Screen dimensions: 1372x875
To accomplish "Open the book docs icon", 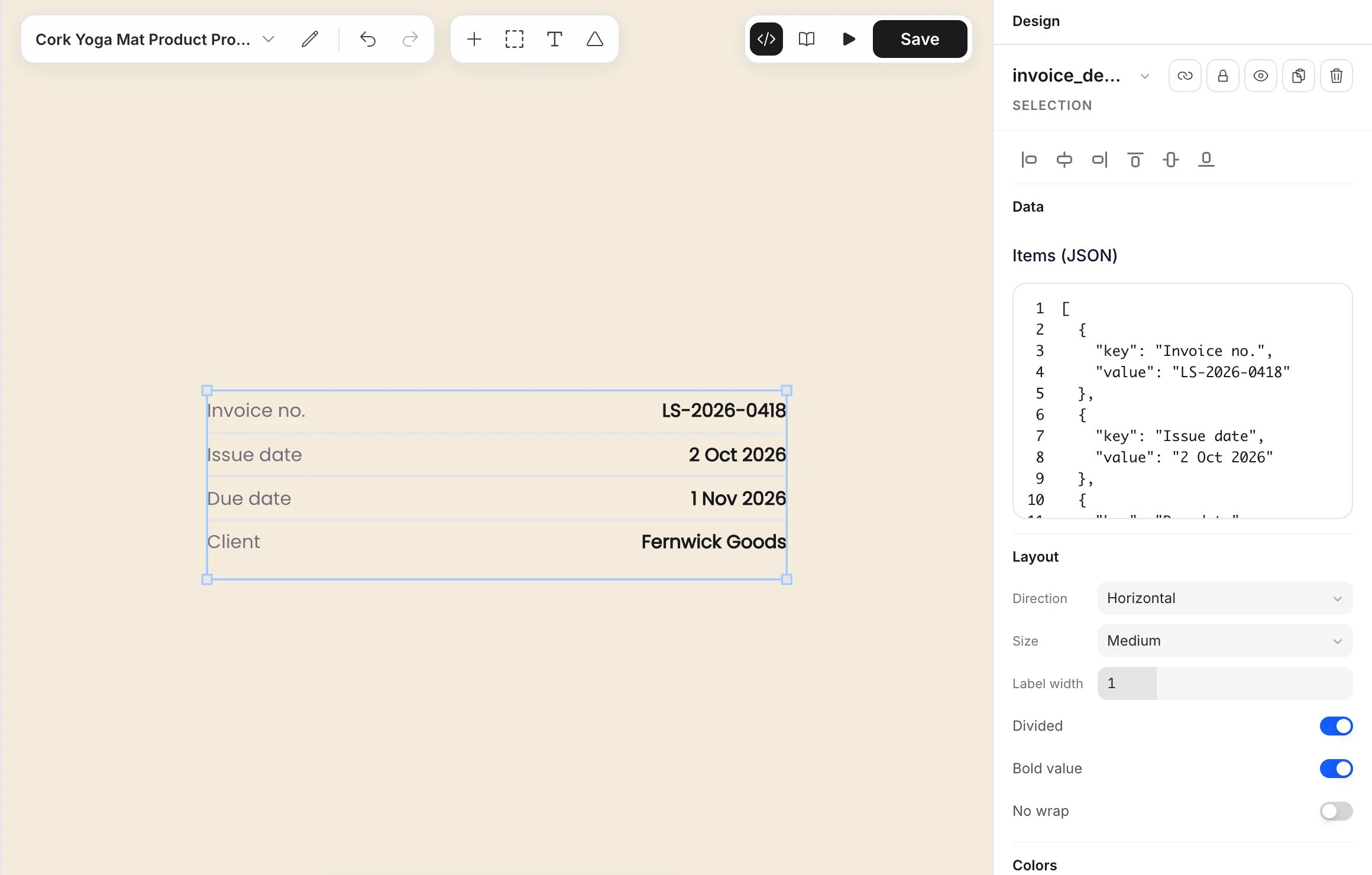I will point(807,39).
